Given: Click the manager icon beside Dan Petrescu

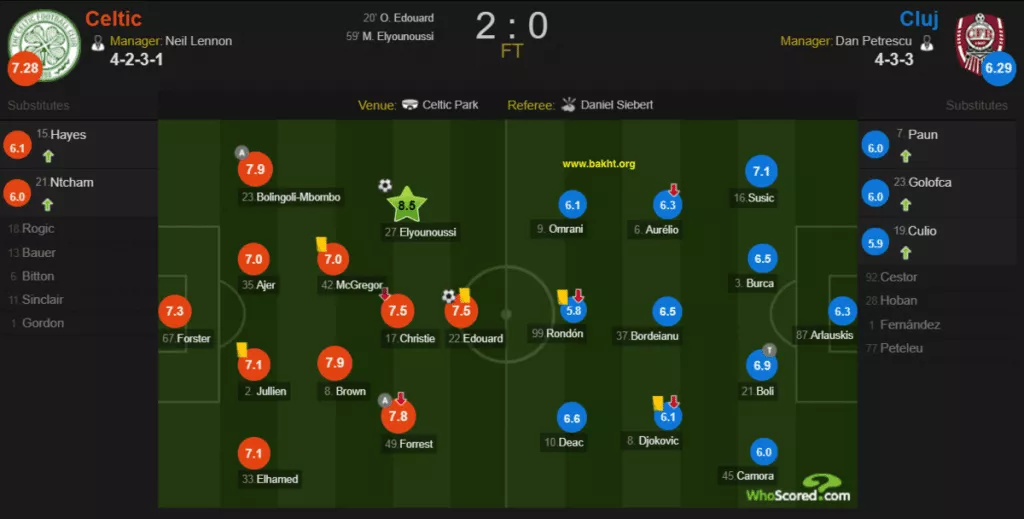Looking at the screenshot, I should tap(926, 42).
